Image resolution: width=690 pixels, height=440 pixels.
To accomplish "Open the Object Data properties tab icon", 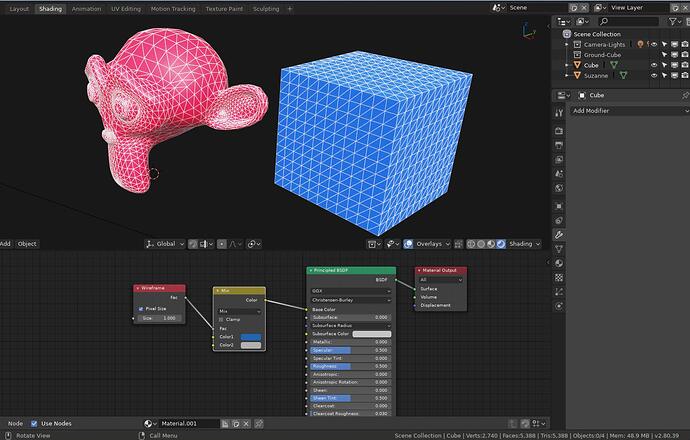I will [x=559, y=249].
